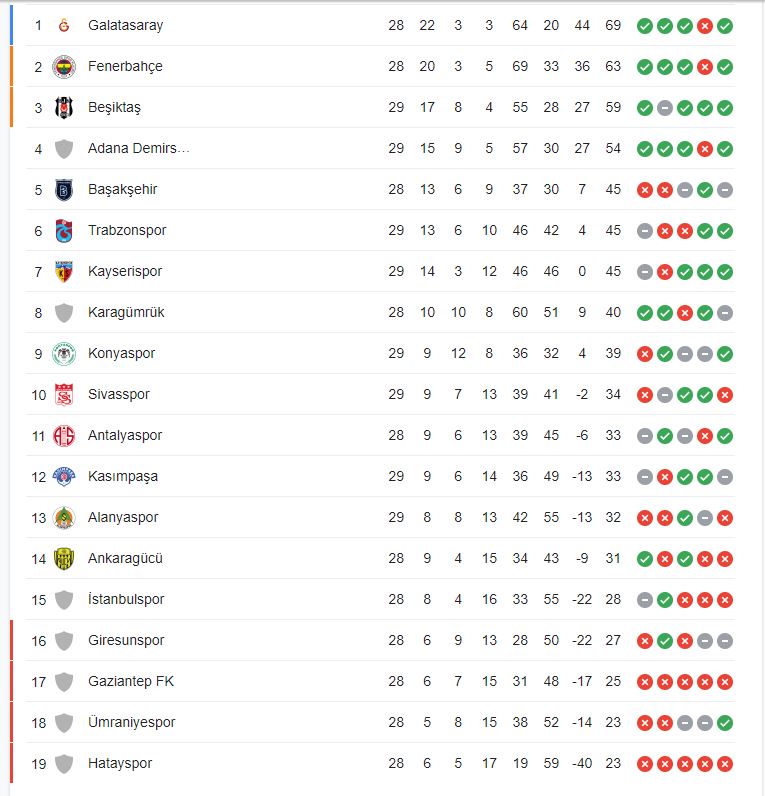Screen dimensions: 765x796
Task: Select the Kasımpaşa table row name
Action: [x=123, y=476]
